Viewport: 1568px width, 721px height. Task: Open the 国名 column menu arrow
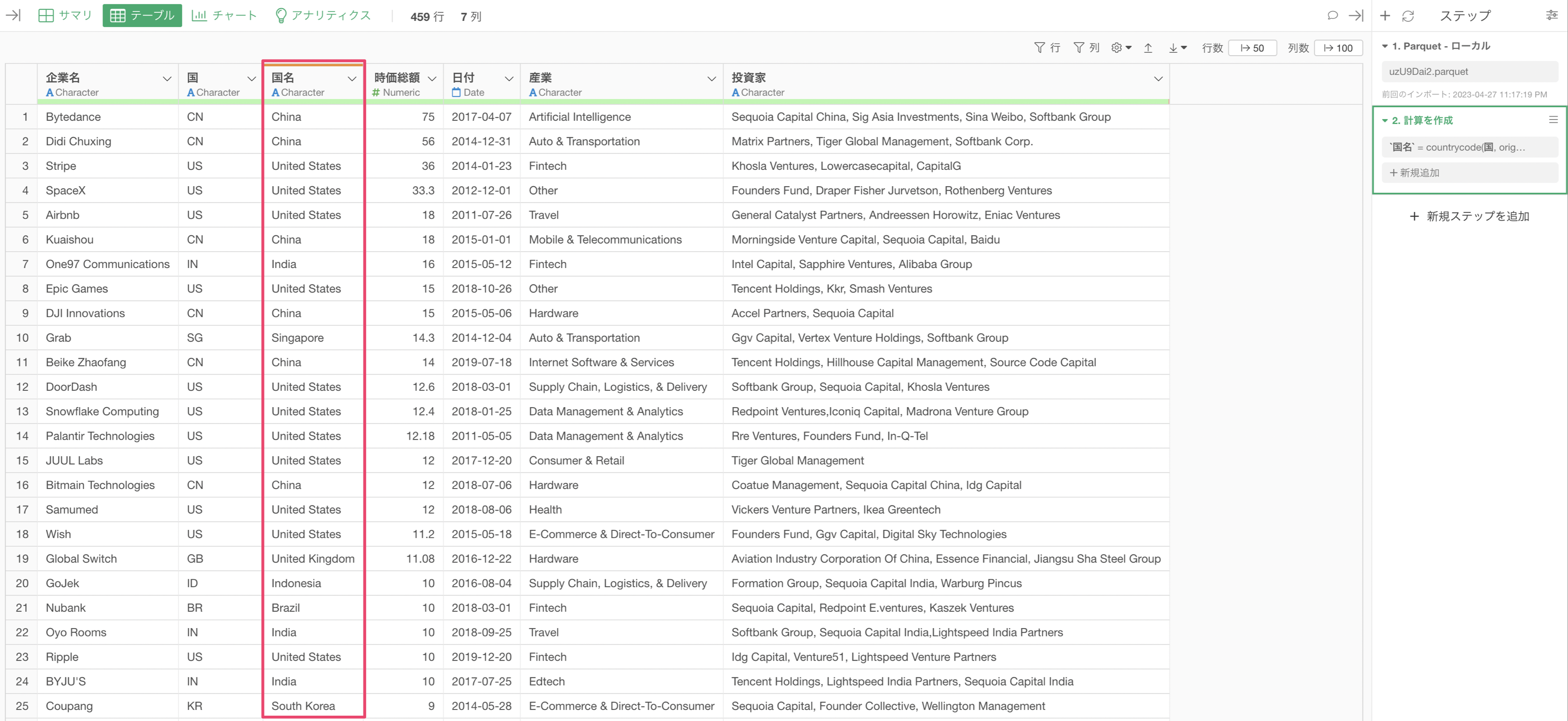point(352,79)
